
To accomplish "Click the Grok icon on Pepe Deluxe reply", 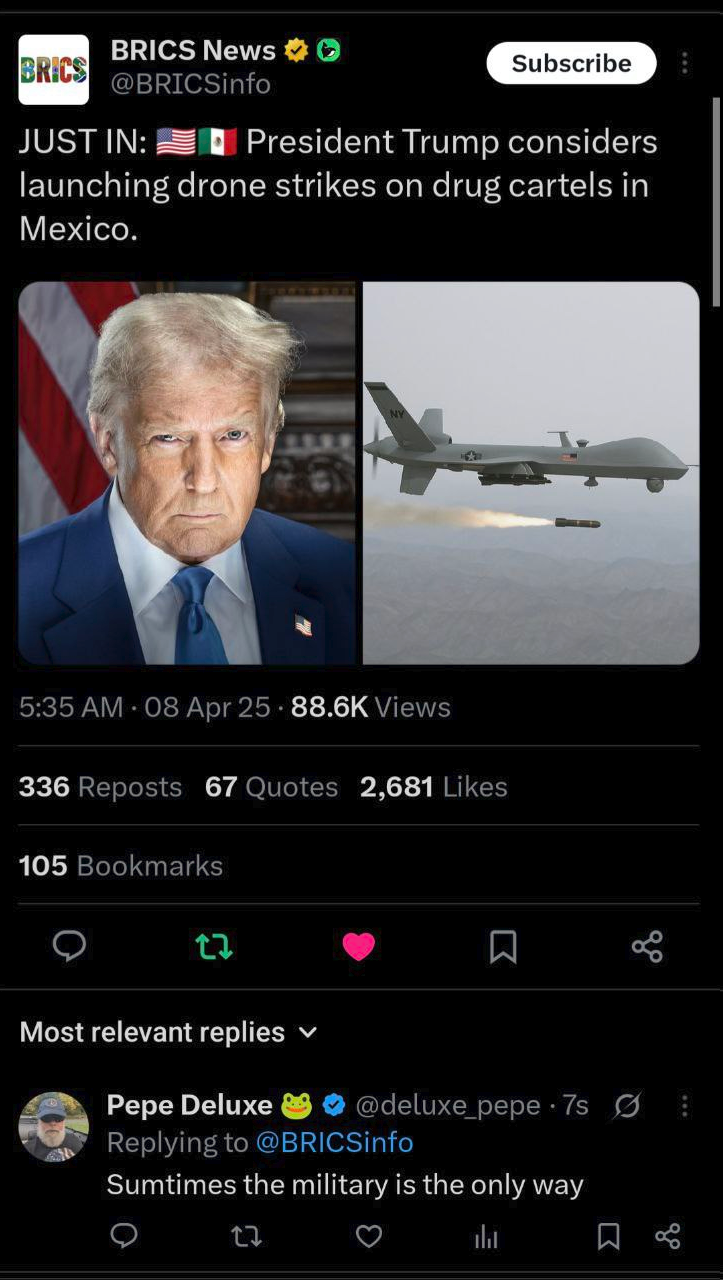I will (627, 1105).
